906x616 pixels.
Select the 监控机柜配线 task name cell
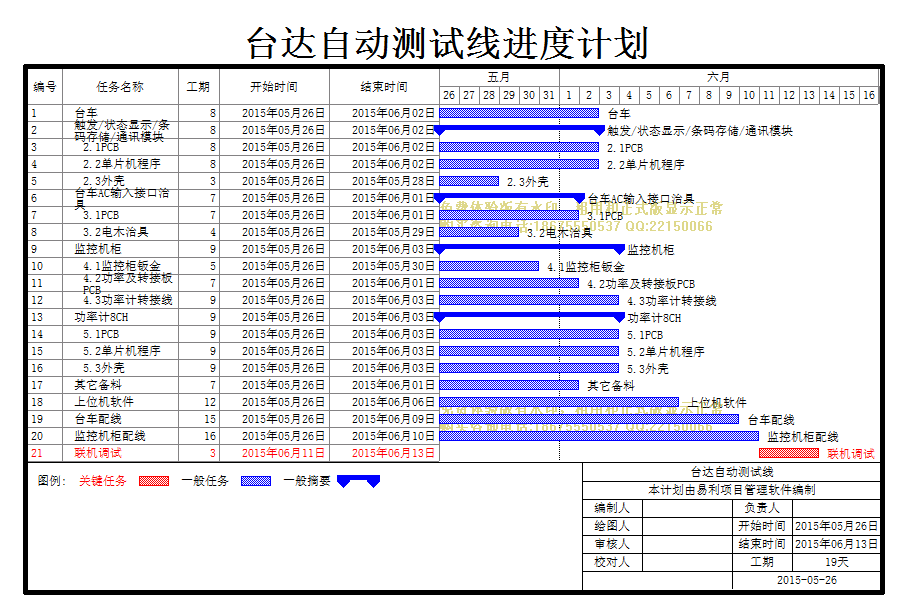pyautogui.click(x=120, y=436)
